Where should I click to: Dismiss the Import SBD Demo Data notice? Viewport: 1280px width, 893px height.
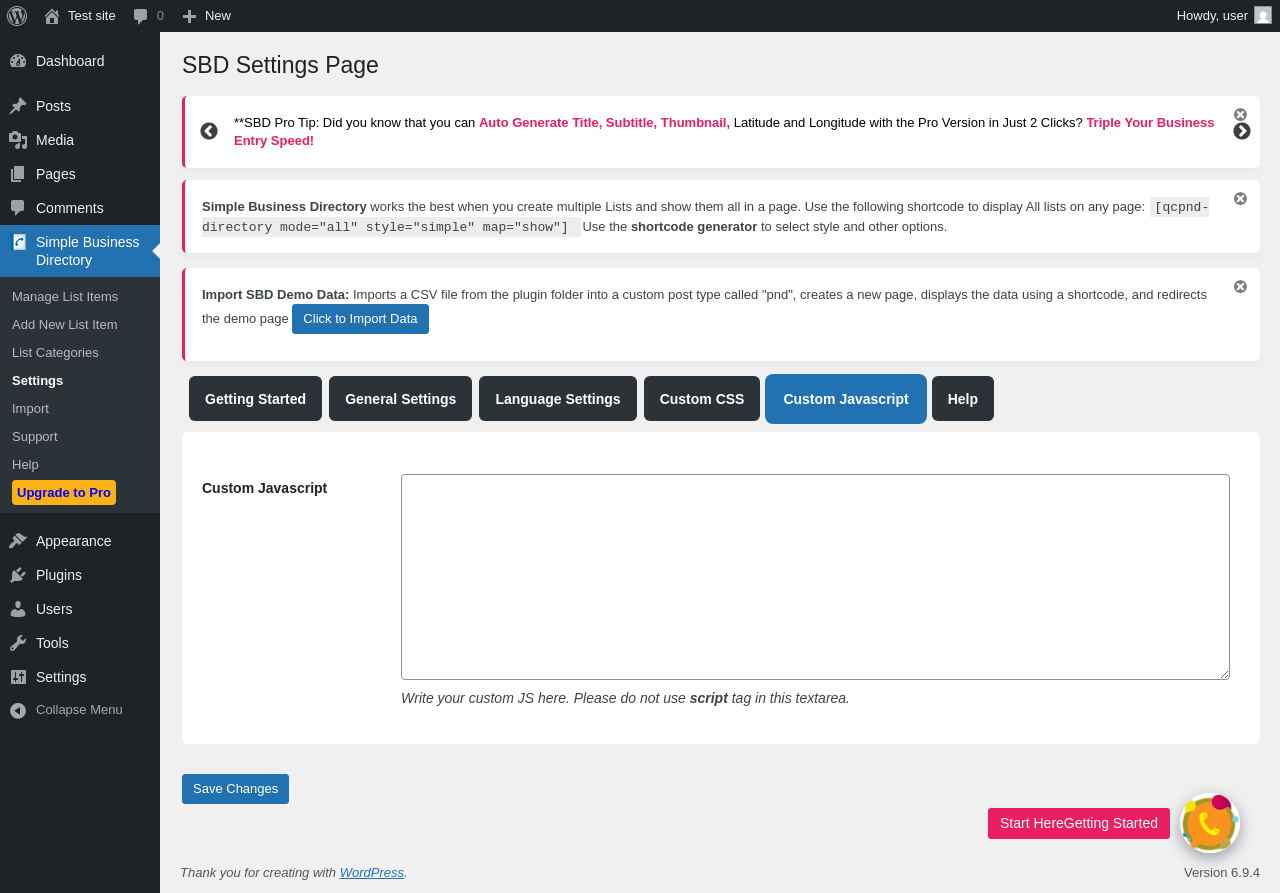[x=1240, y=287]
